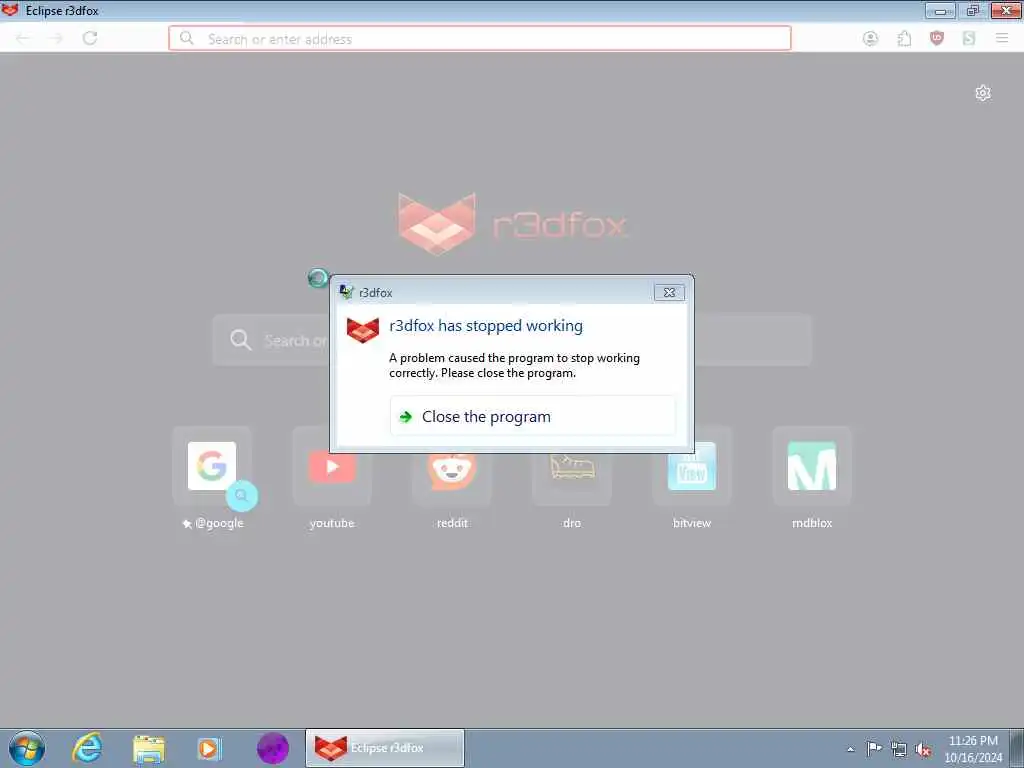Open the extensions puzzle icon

[x=904, y=39]
